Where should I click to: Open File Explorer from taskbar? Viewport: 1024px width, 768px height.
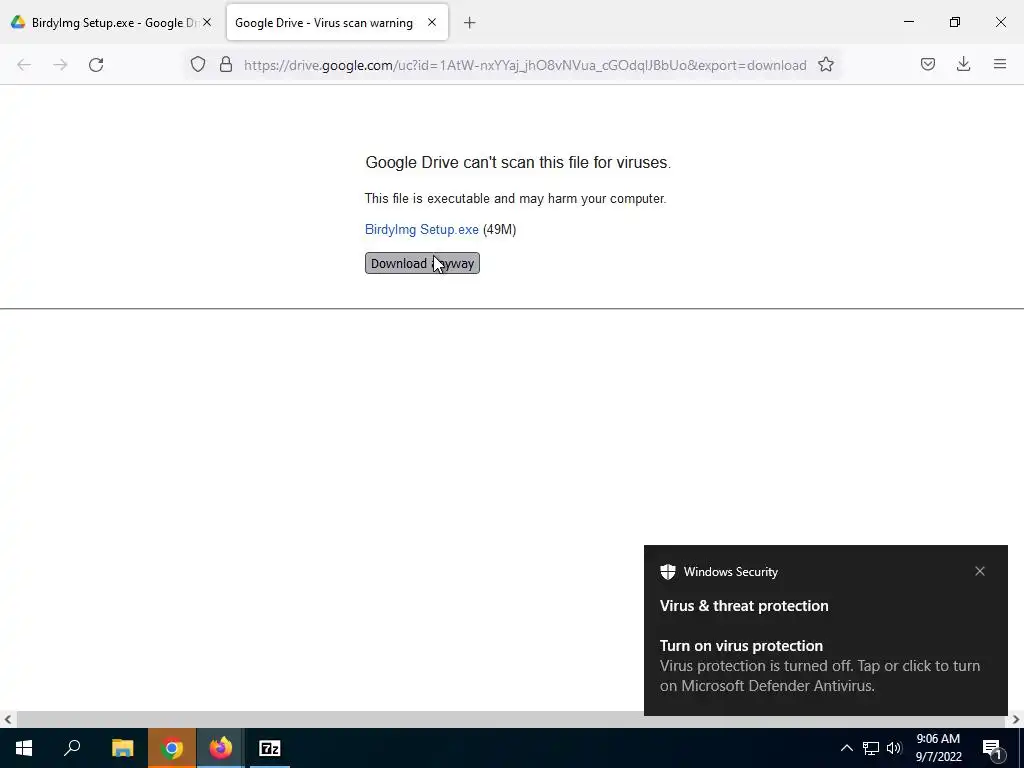(122, 748)
